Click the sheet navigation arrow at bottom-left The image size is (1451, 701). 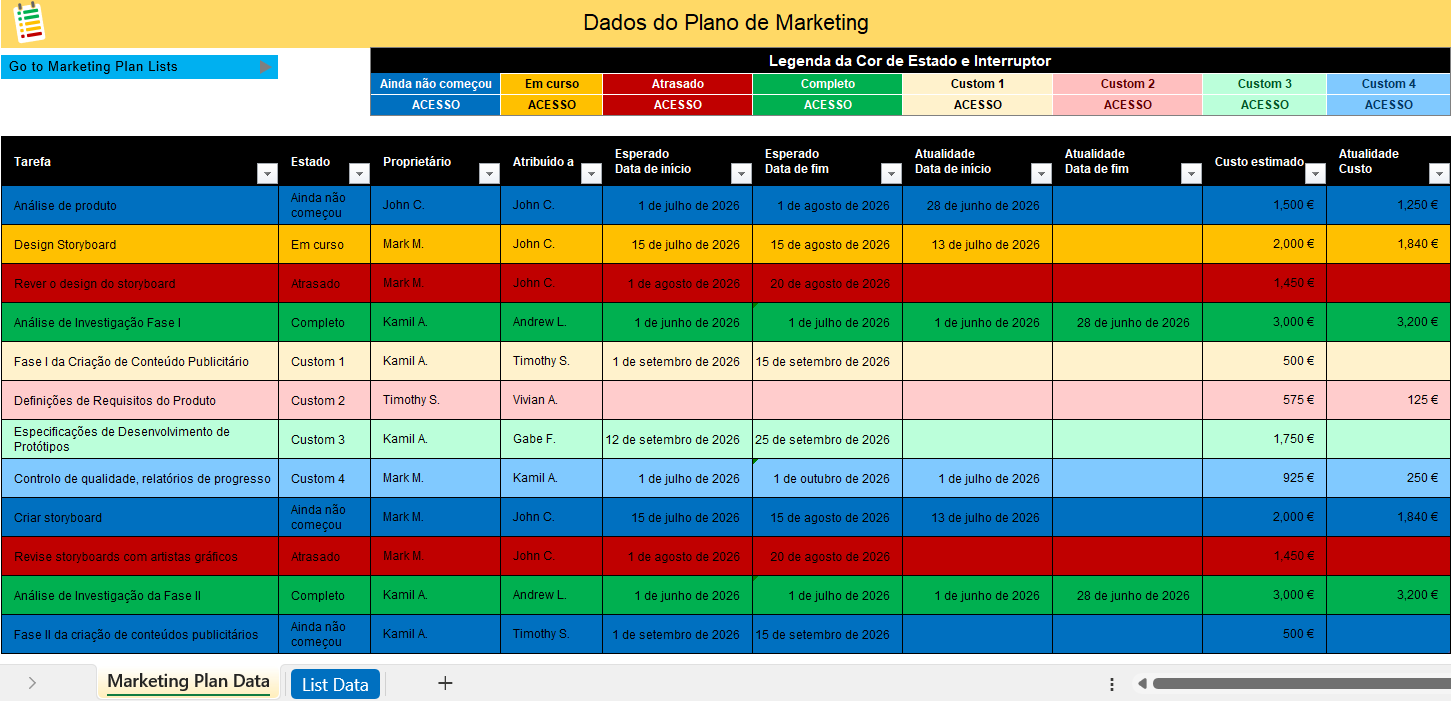click(x=31, y=681)
